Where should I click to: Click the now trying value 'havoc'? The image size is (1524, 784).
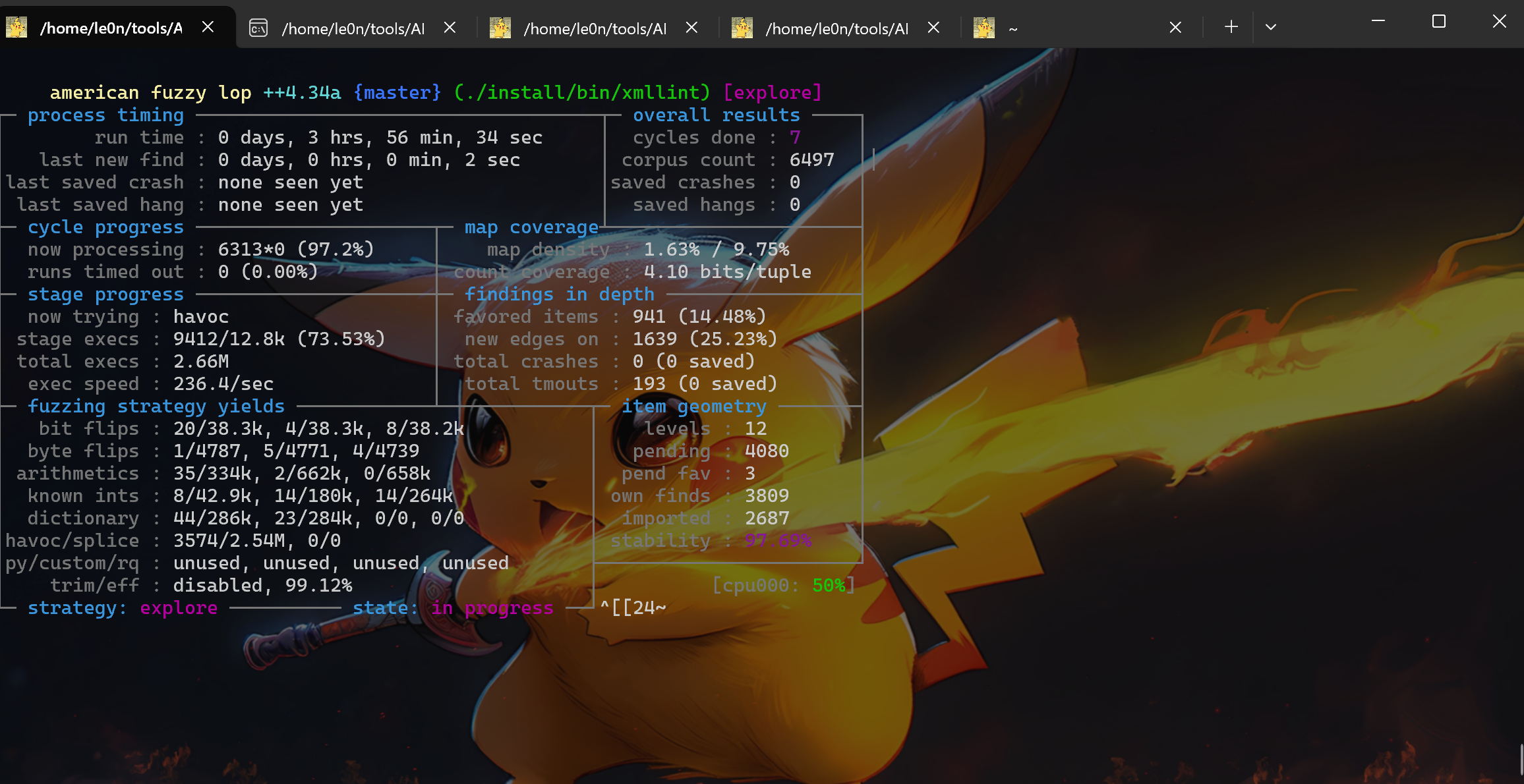coord(201,317)
